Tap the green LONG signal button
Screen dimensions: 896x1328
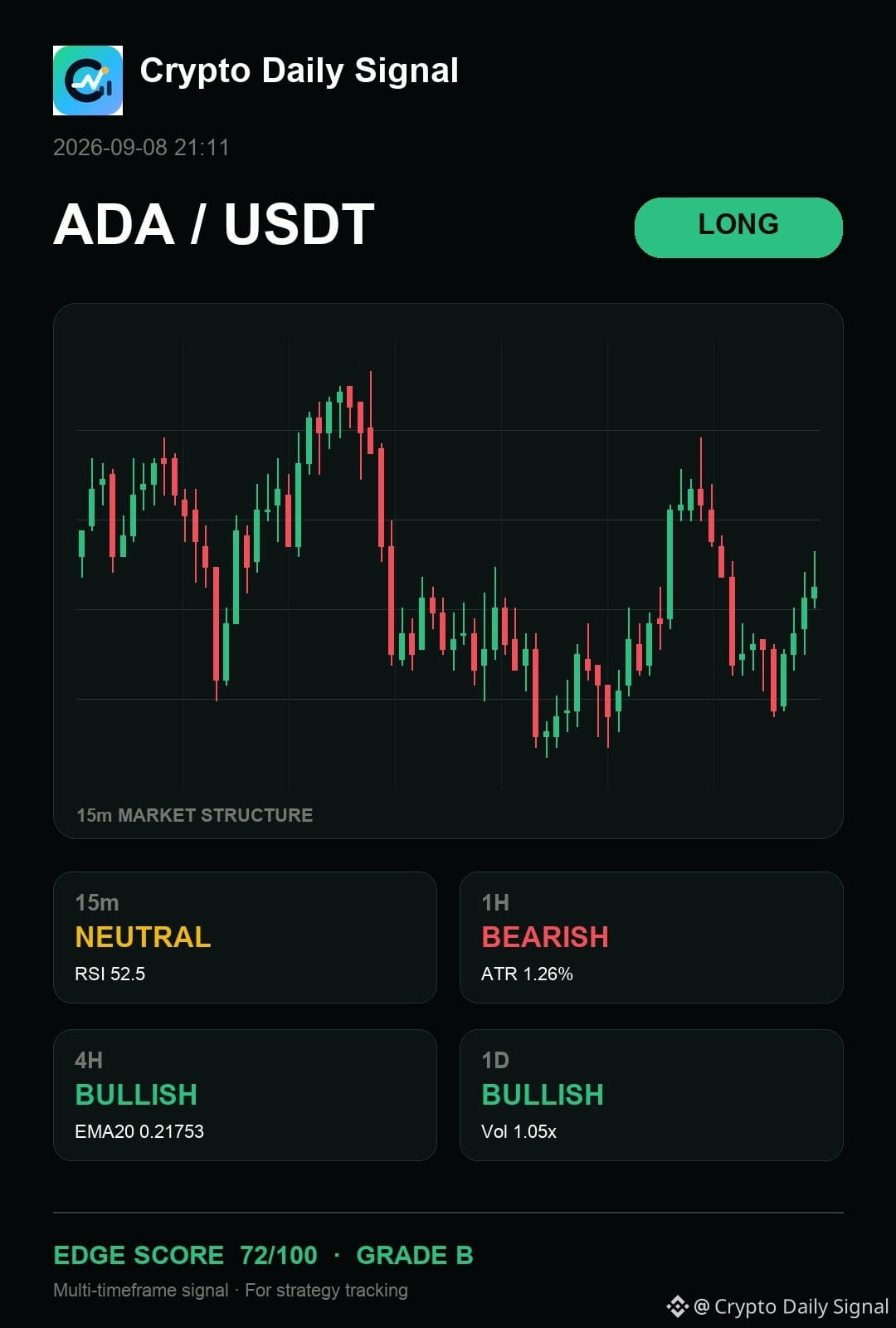coord(738,227)
